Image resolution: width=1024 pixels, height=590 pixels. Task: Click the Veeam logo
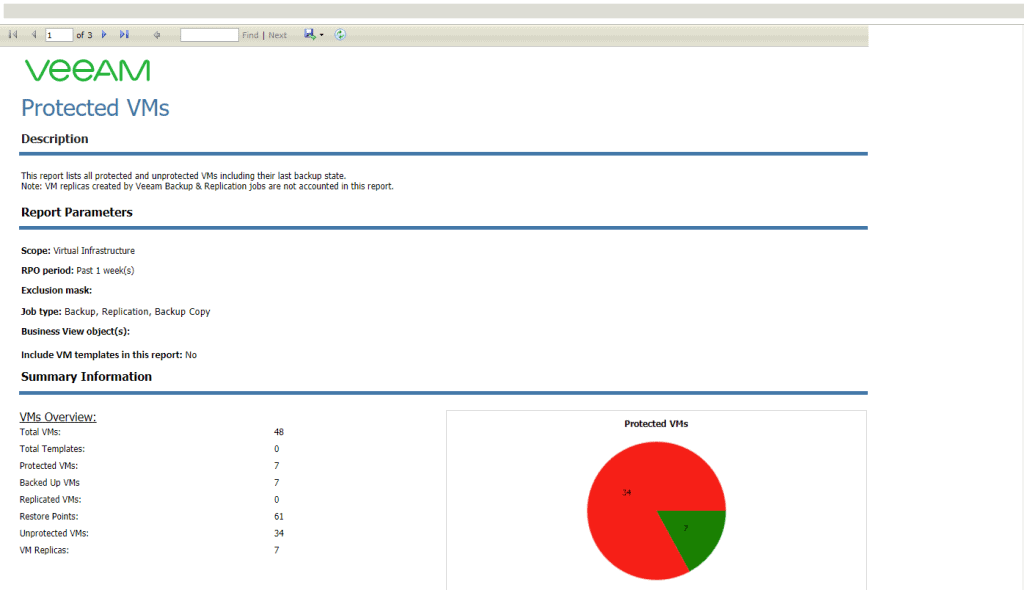(88, 70)
